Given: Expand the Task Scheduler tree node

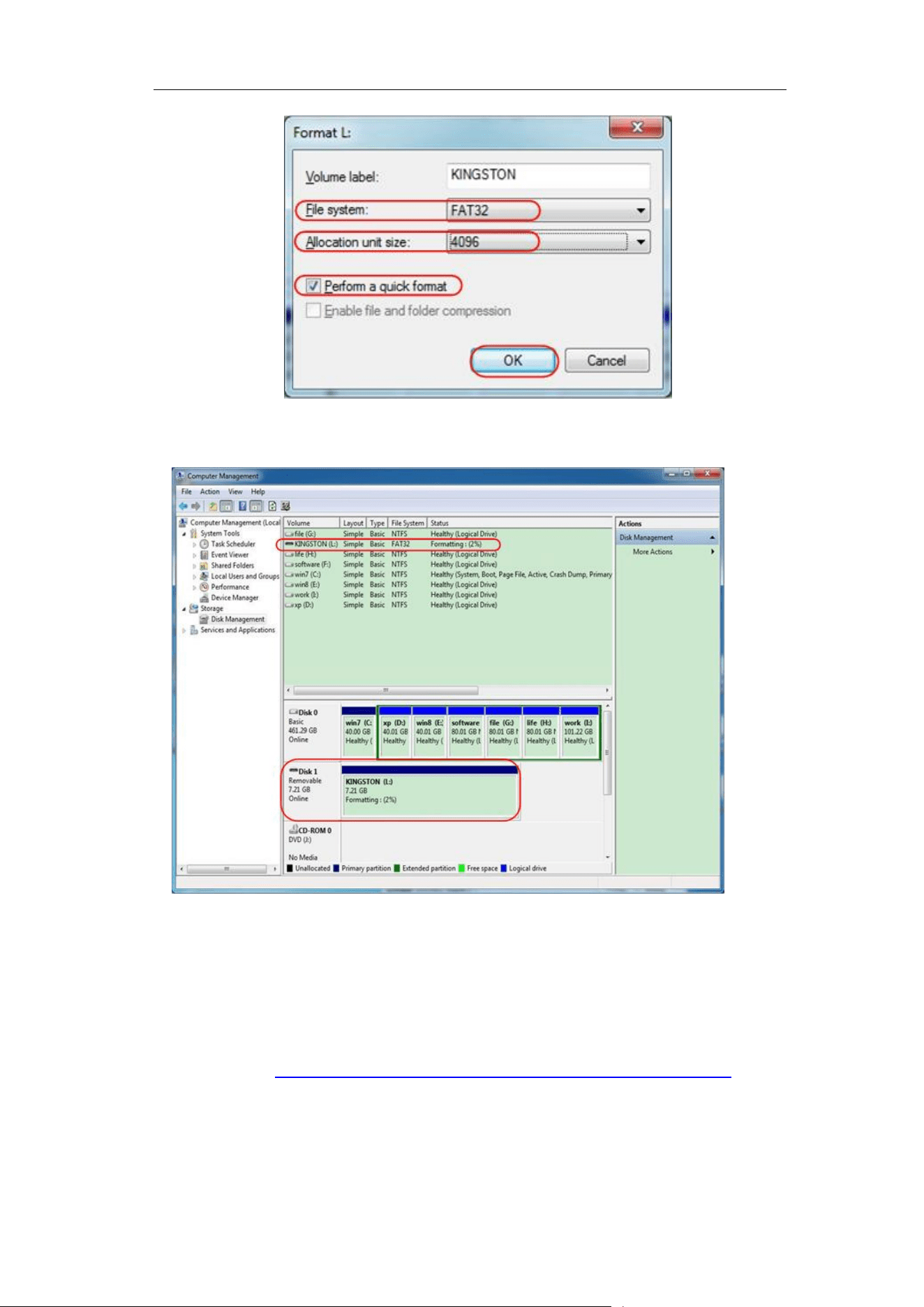Looking at the screenshot, I should (195, 544).
